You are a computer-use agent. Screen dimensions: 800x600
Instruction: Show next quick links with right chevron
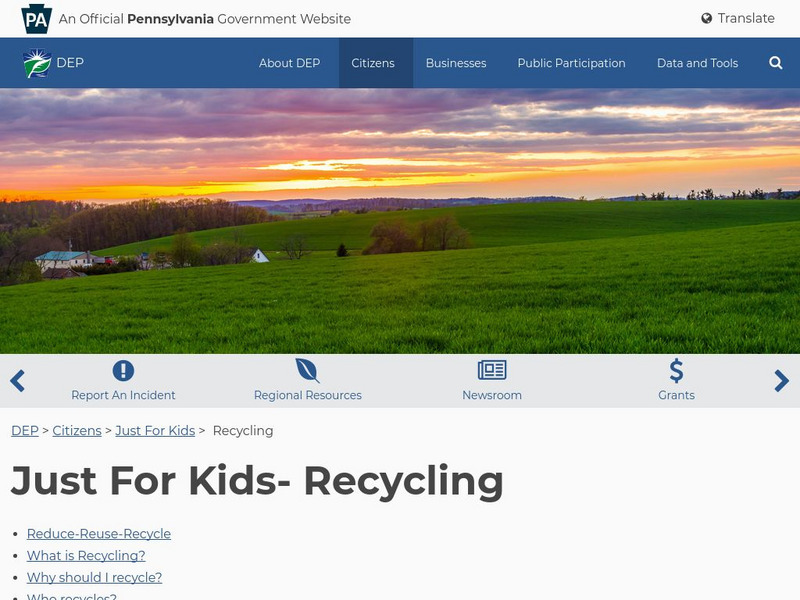[x=781, y=381]
